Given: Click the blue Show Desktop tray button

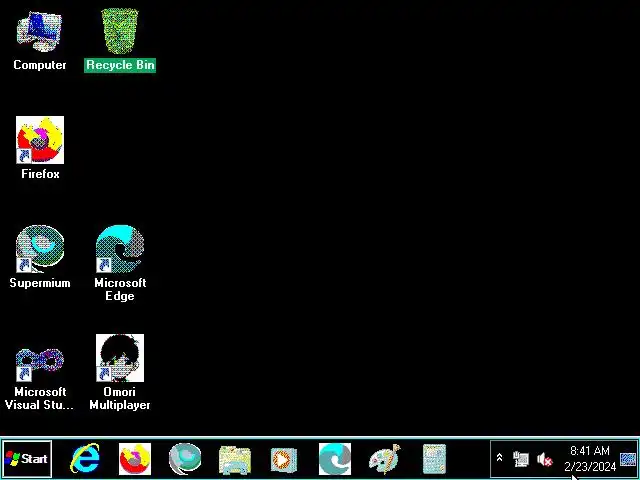Looking at the screenshot, I should click(628, 459).
